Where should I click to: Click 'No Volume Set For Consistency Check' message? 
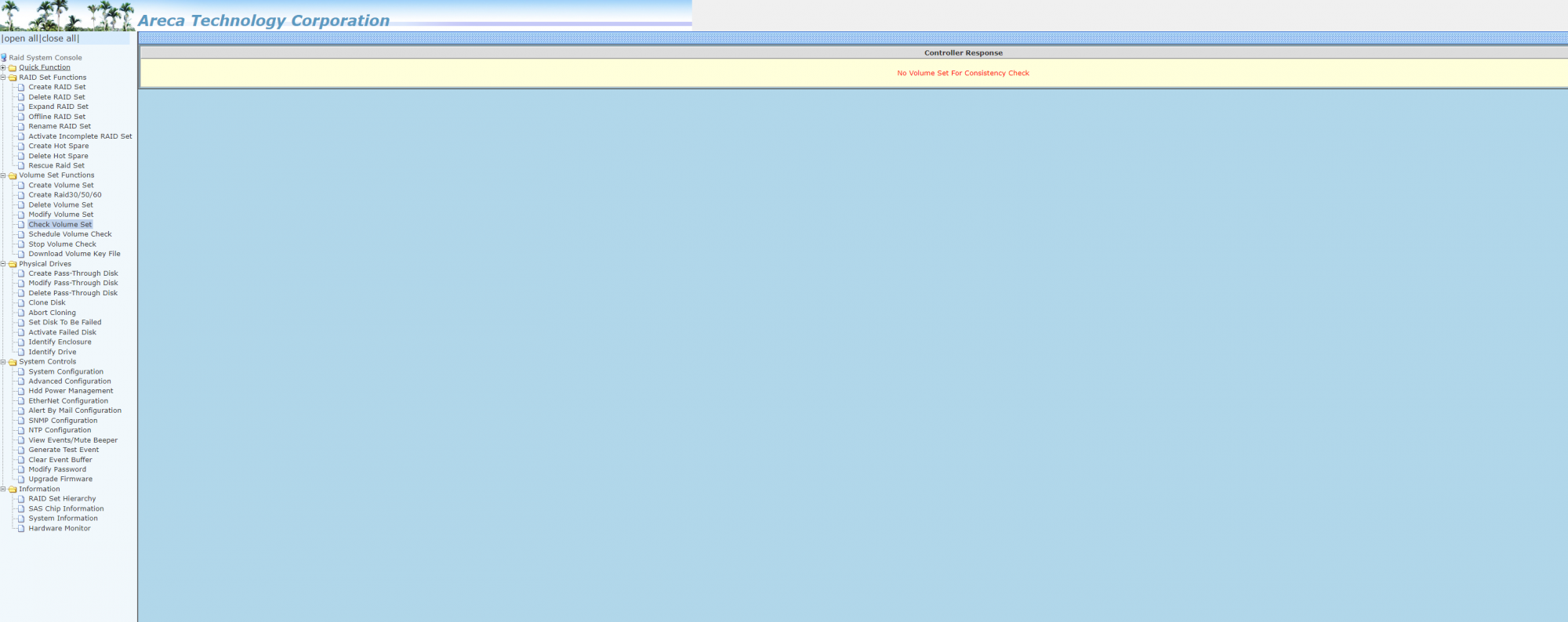(x=963, y=73)
